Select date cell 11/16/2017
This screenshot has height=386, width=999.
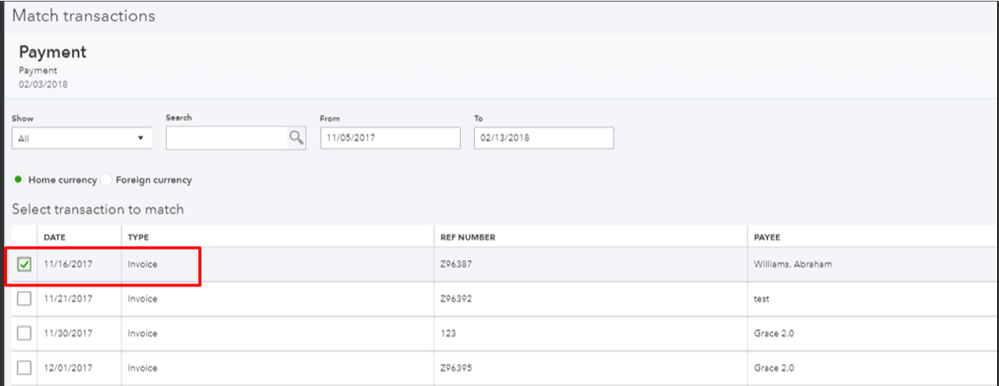68,264
